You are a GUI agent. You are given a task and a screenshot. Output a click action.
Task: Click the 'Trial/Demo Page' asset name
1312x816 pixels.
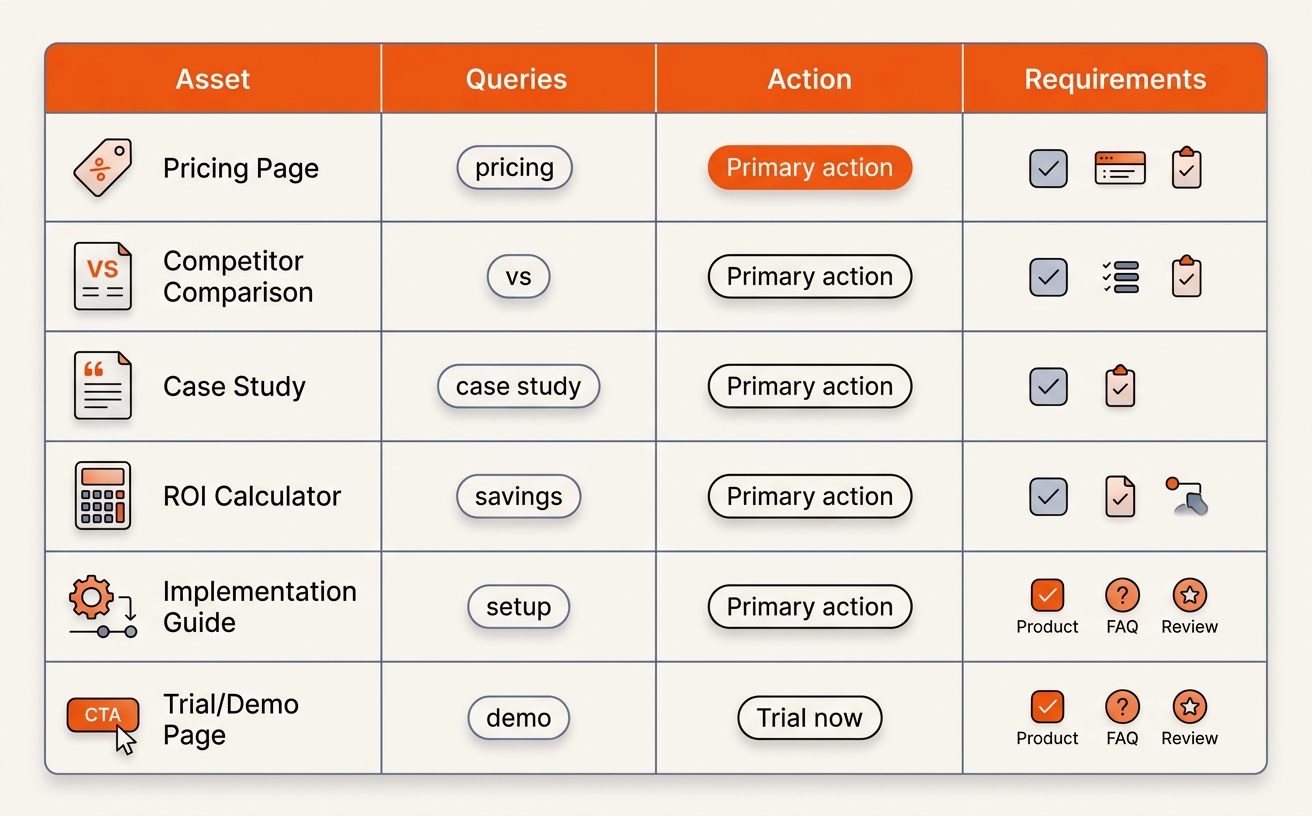point(231,719)
